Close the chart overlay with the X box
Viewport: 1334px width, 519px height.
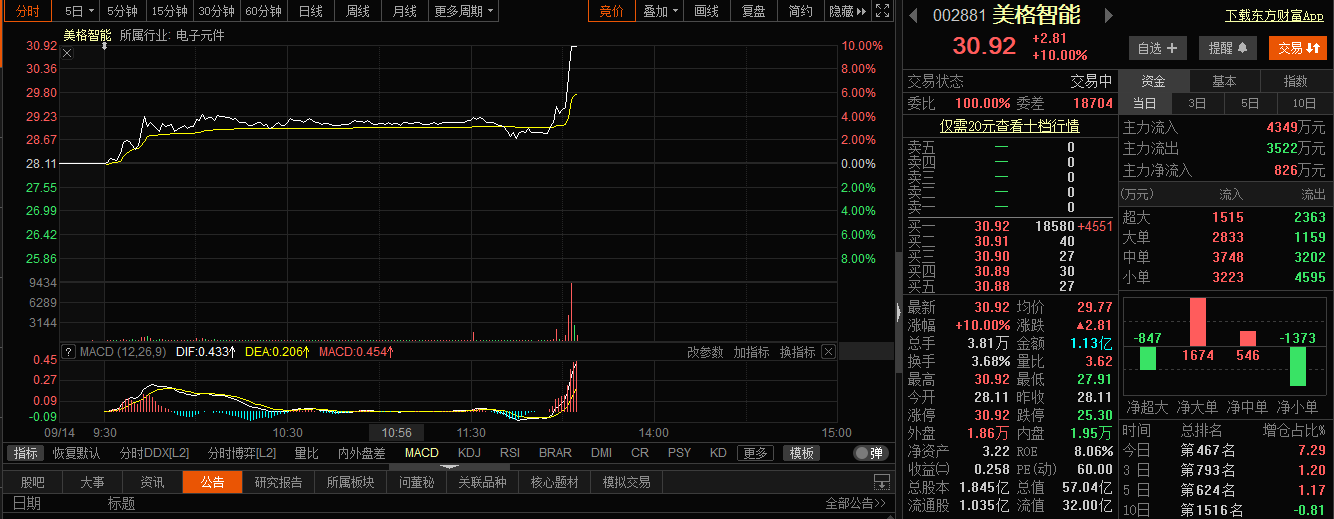click(67, 53)
